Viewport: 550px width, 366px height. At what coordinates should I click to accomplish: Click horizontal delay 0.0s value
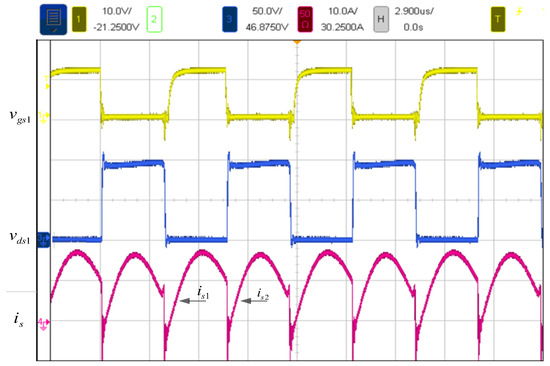pyautogui.click(x=413, y=27)
